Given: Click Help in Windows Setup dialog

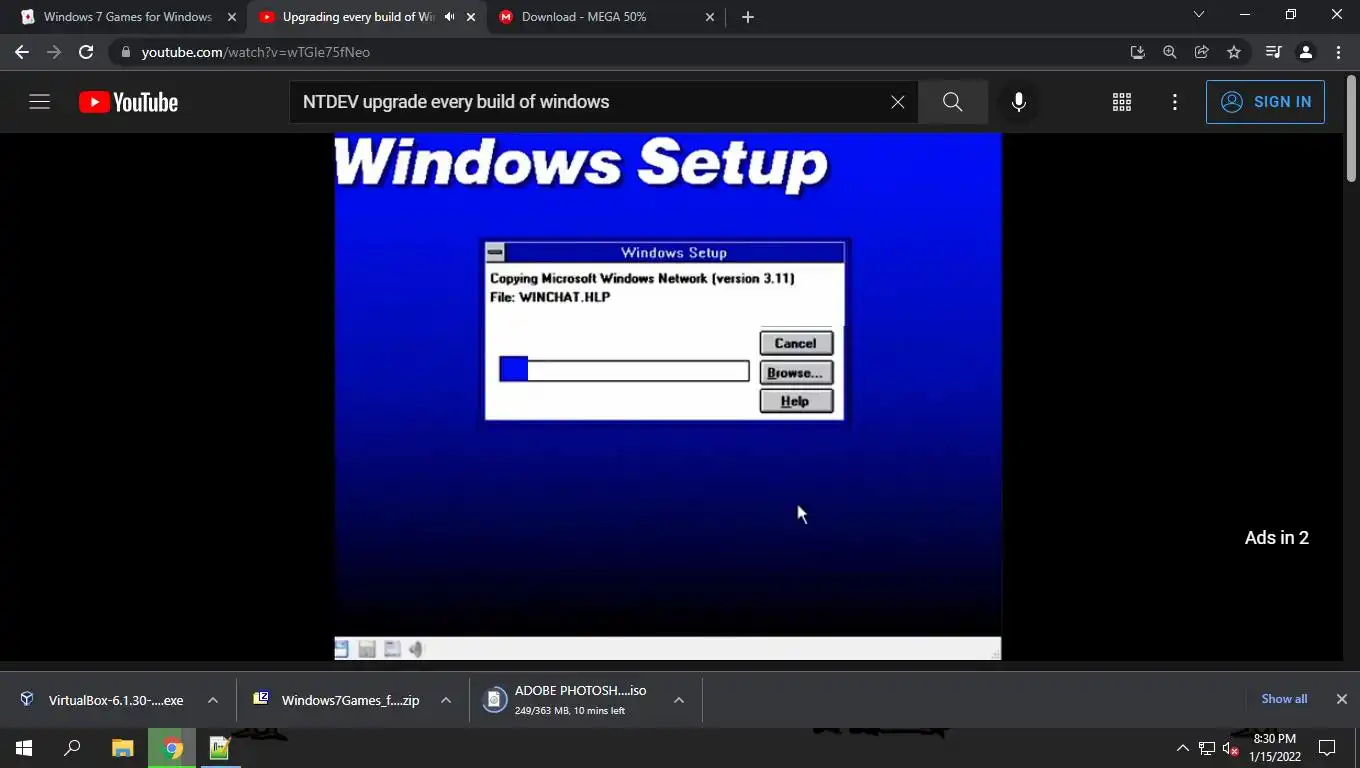Looking at the screenshot, I should [x=796, y=401].
